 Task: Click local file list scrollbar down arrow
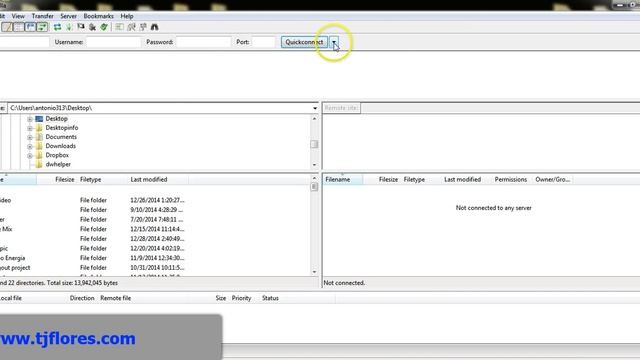[314, 272]
